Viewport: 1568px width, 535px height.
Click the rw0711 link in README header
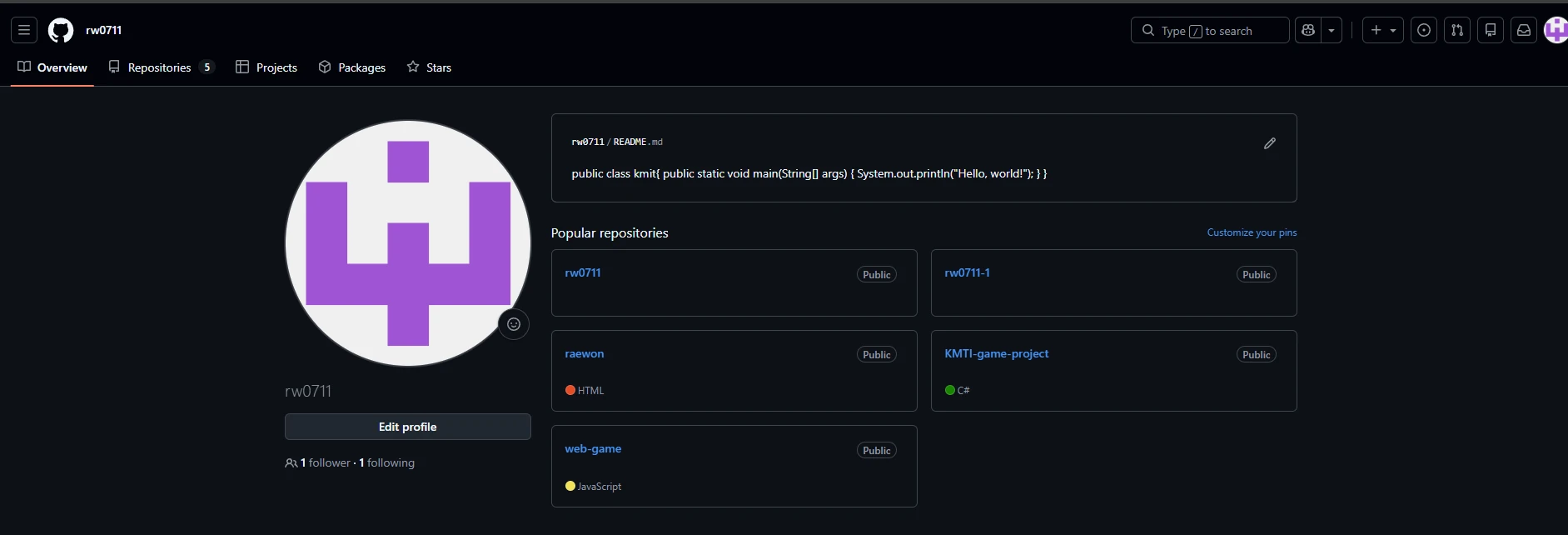[588, 142]
